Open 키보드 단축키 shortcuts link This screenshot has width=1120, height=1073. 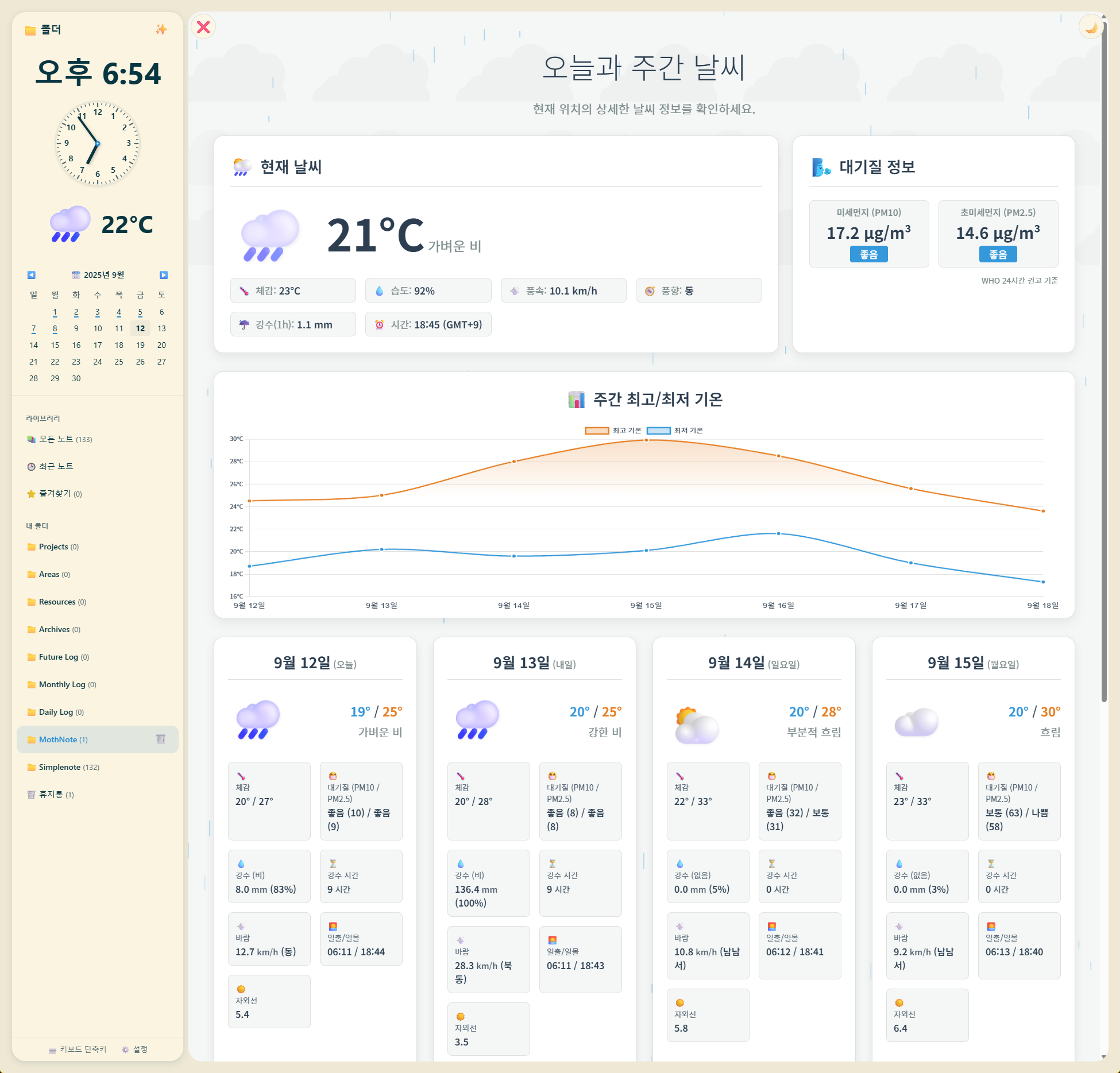78,1049
